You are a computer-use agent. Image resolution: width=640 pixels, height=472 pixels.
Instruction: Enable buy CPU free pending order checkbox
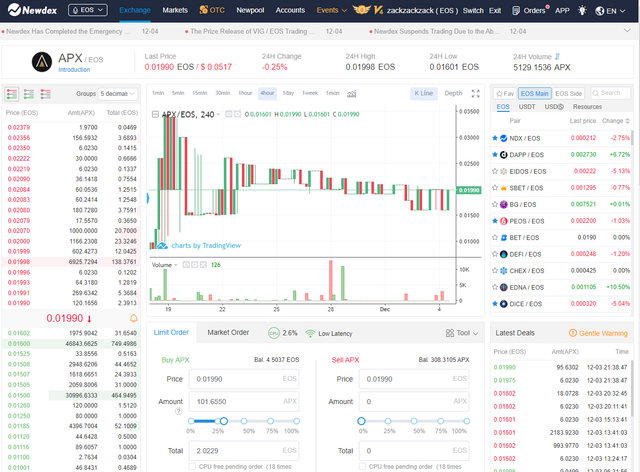coord(192,466)
